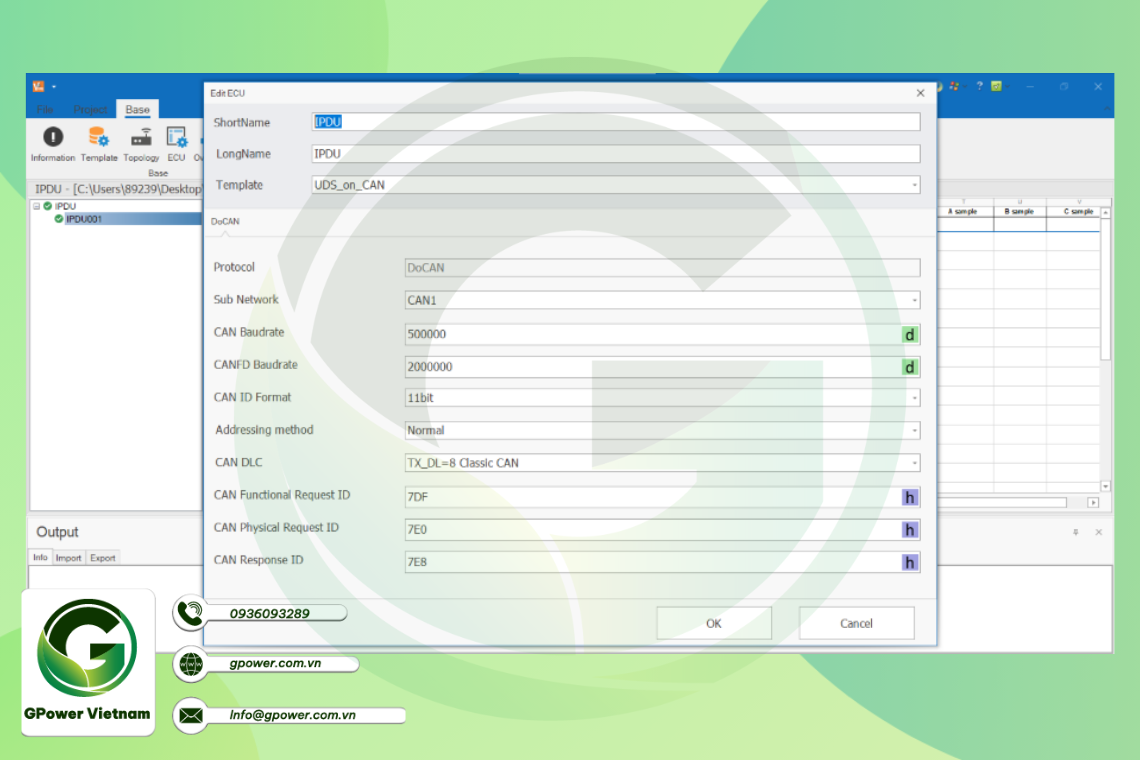Click the Information icon in ribbon
Viewport: 1140px width, 760px height.
tap(52, 138)
